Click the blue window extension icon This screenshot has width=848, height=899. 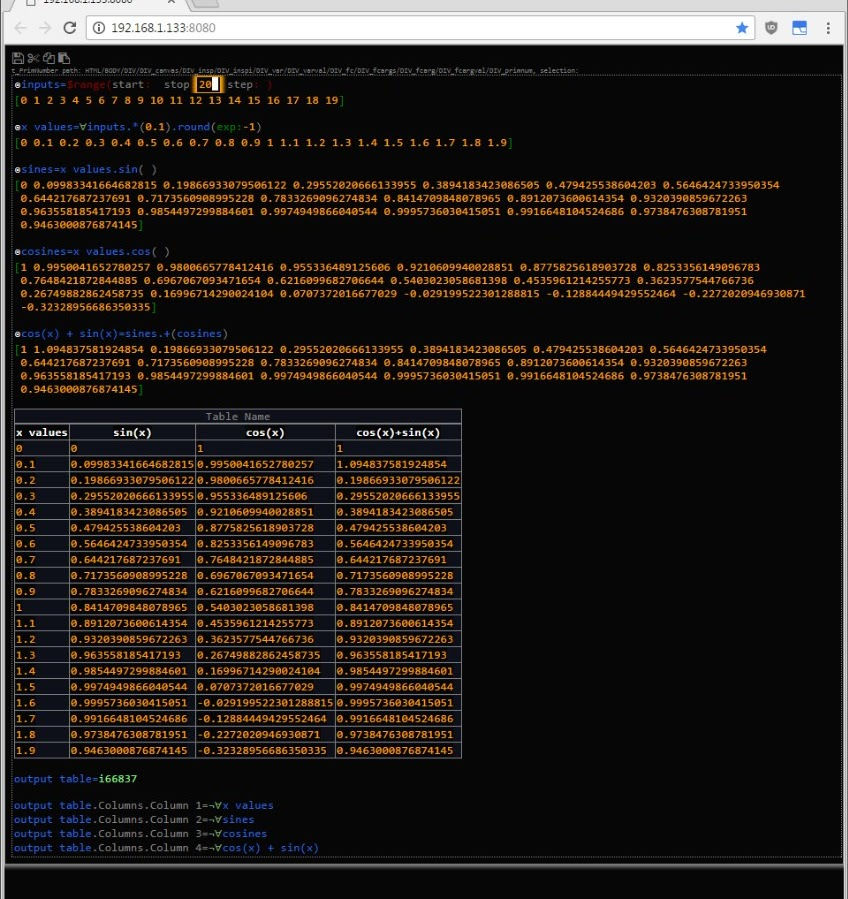[799, 28]
